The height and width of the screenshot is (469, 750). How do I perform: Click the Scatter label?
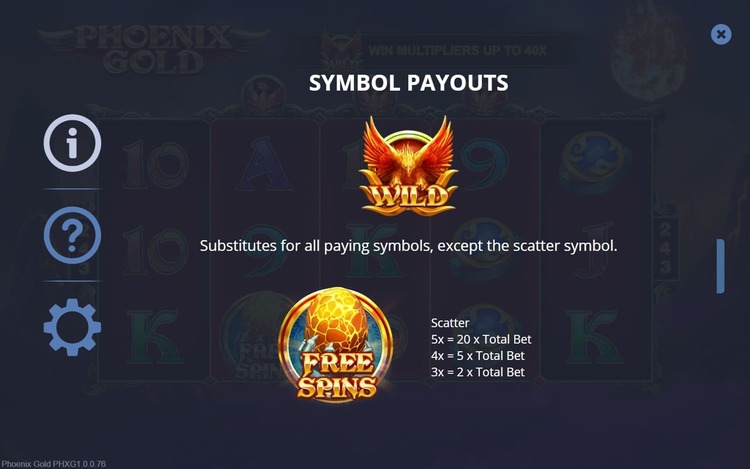(449, 323)
